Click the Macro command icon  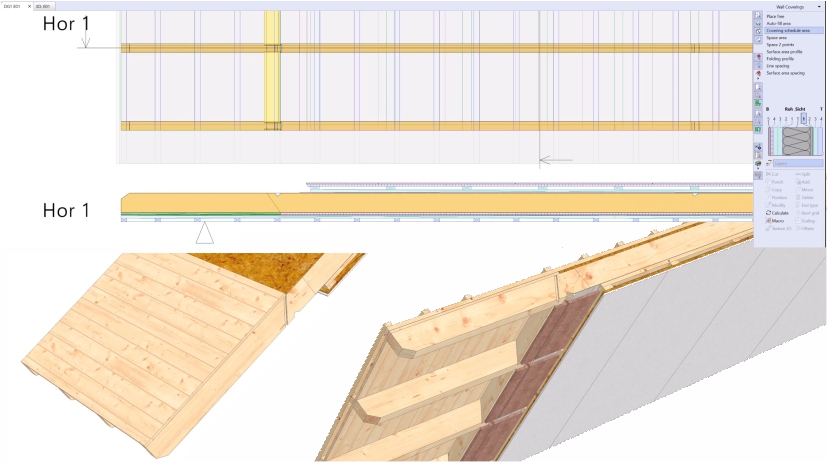tap(768, 221)
